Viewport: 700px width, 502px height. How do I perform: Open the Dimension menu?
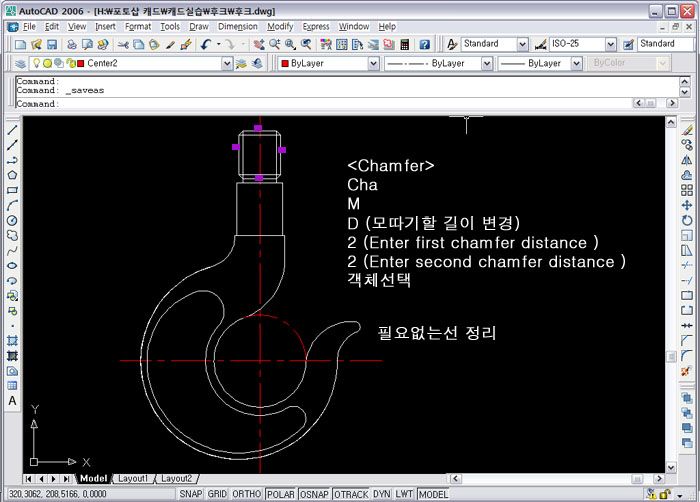coord(238,27)
